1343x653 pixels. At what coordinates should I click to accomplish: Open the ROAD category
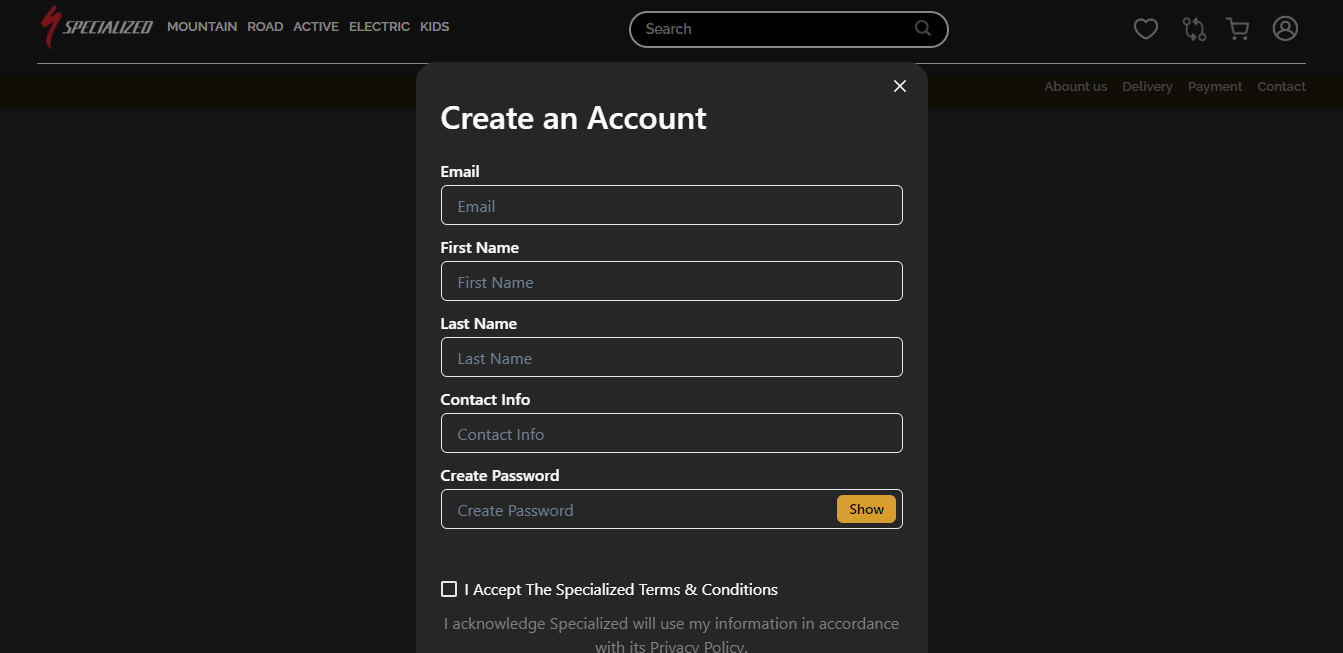265,27
